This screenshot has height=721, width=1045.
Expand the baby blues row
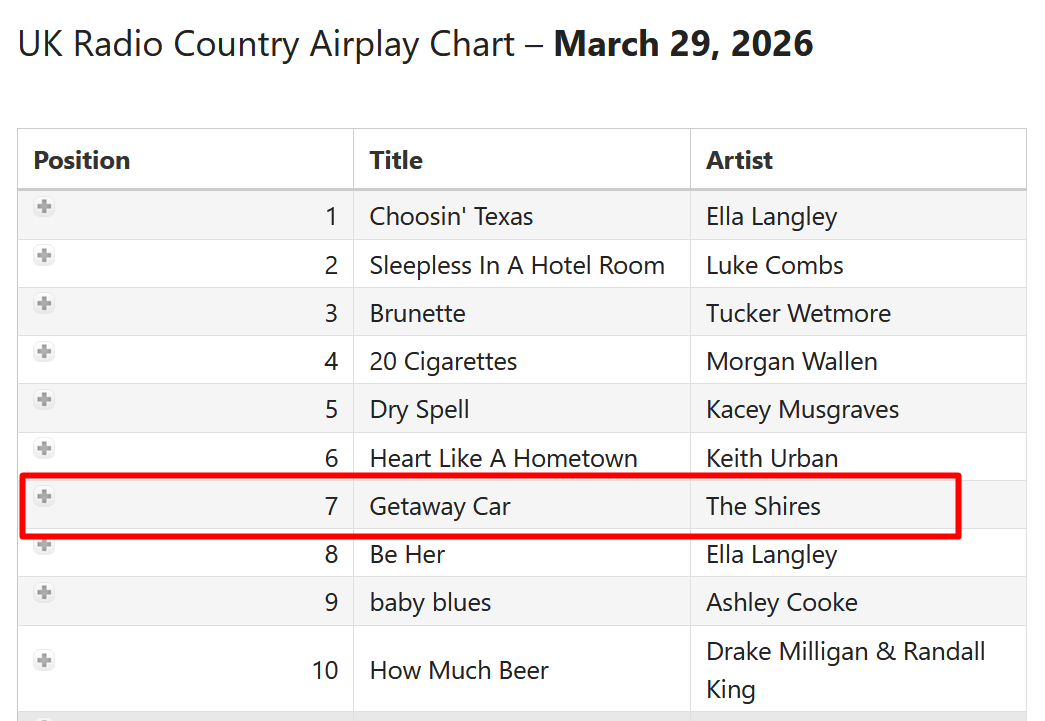[43, 592]
